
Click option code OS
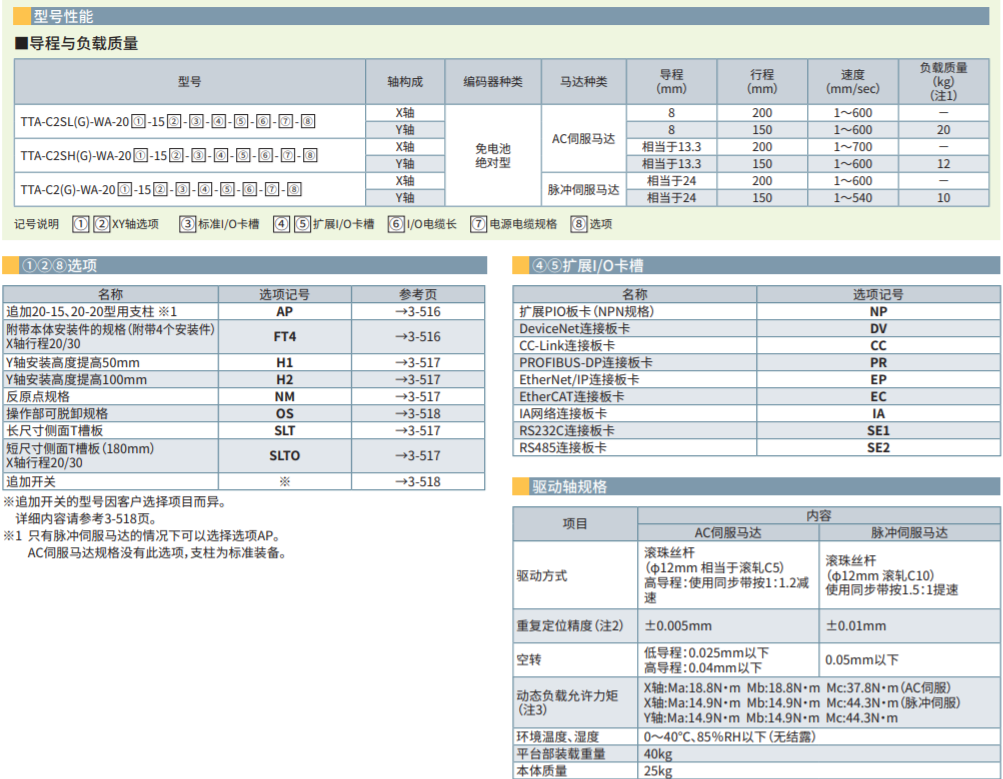pyautogui.click(x=285, y=414)
